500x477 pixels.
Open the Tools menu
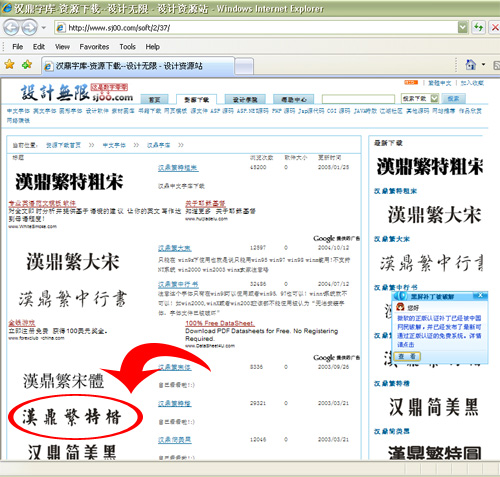(x=127, y=47)
